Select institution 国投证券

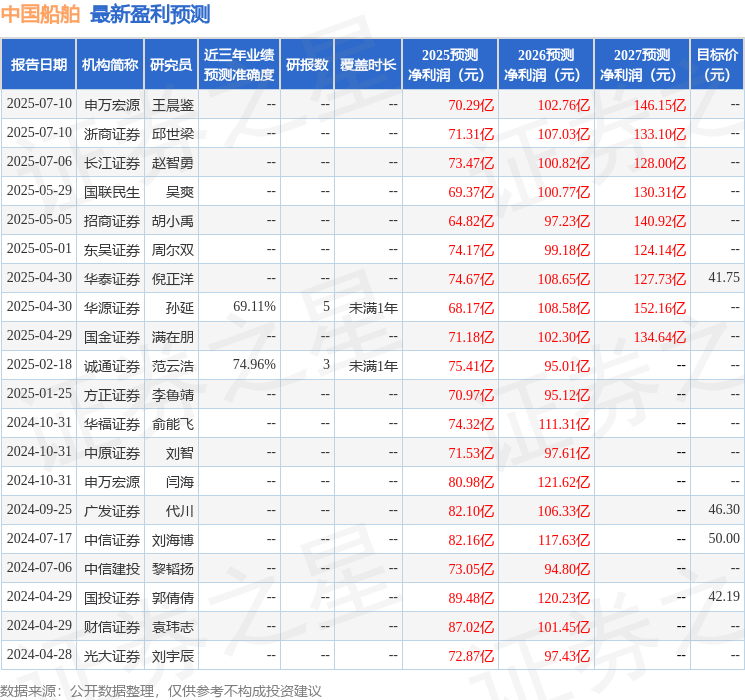(112, 598)
